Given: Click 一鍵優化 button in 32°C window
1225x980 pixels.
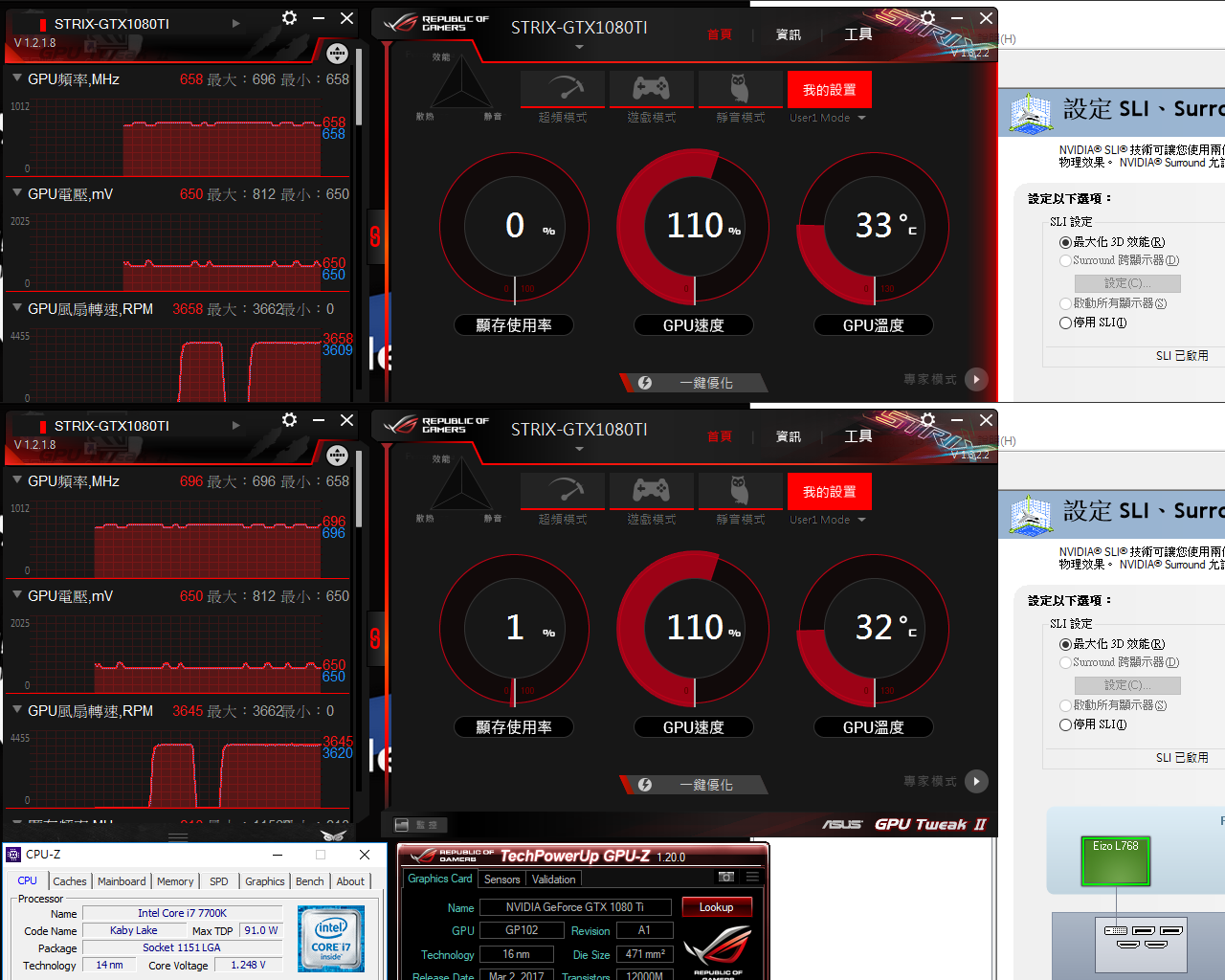Looking at the screenshot, I should tap(695, 785).
